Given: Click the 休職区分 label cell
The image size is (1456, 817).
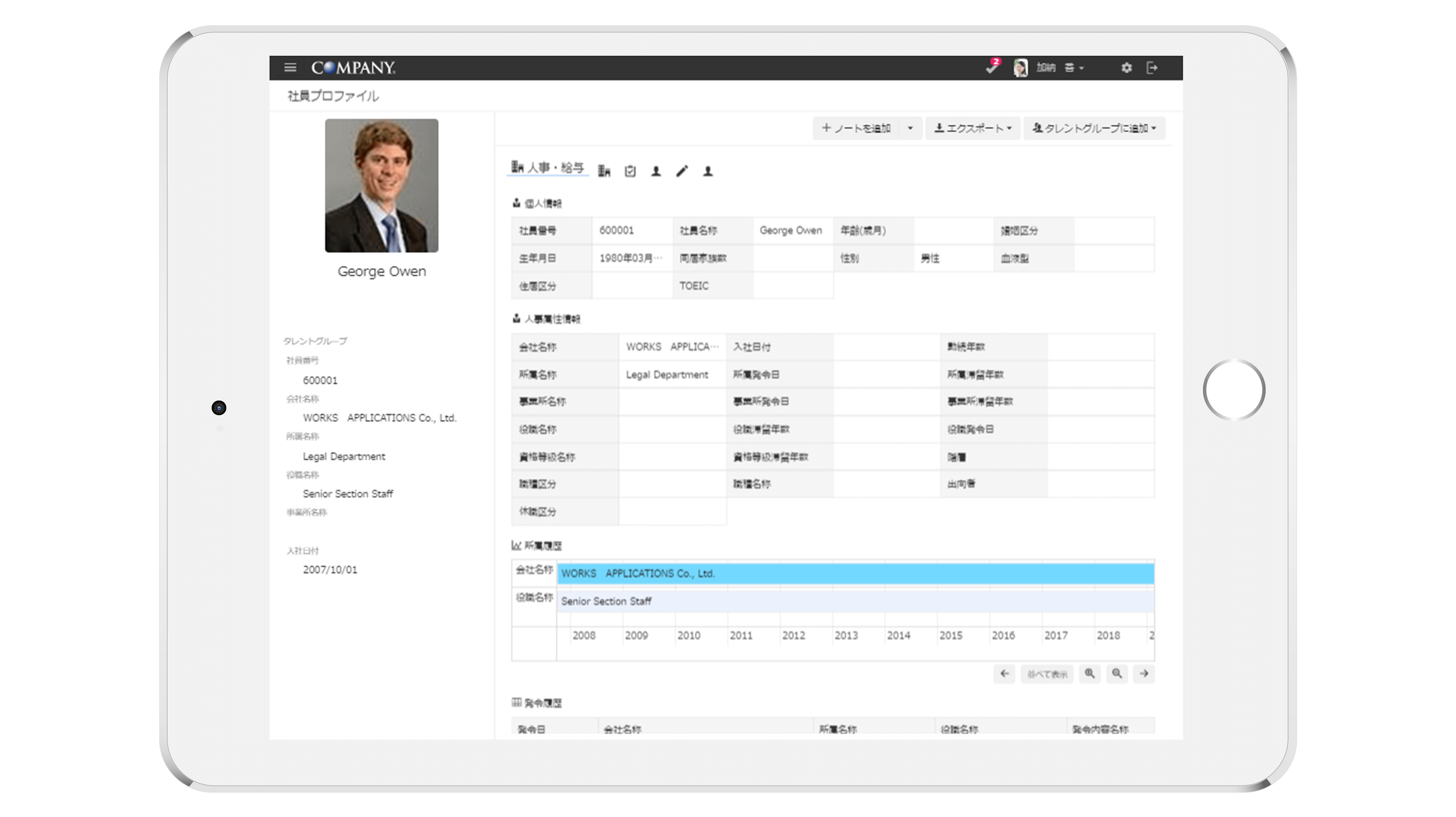Looking at the screenshot, I should [565, 512].
